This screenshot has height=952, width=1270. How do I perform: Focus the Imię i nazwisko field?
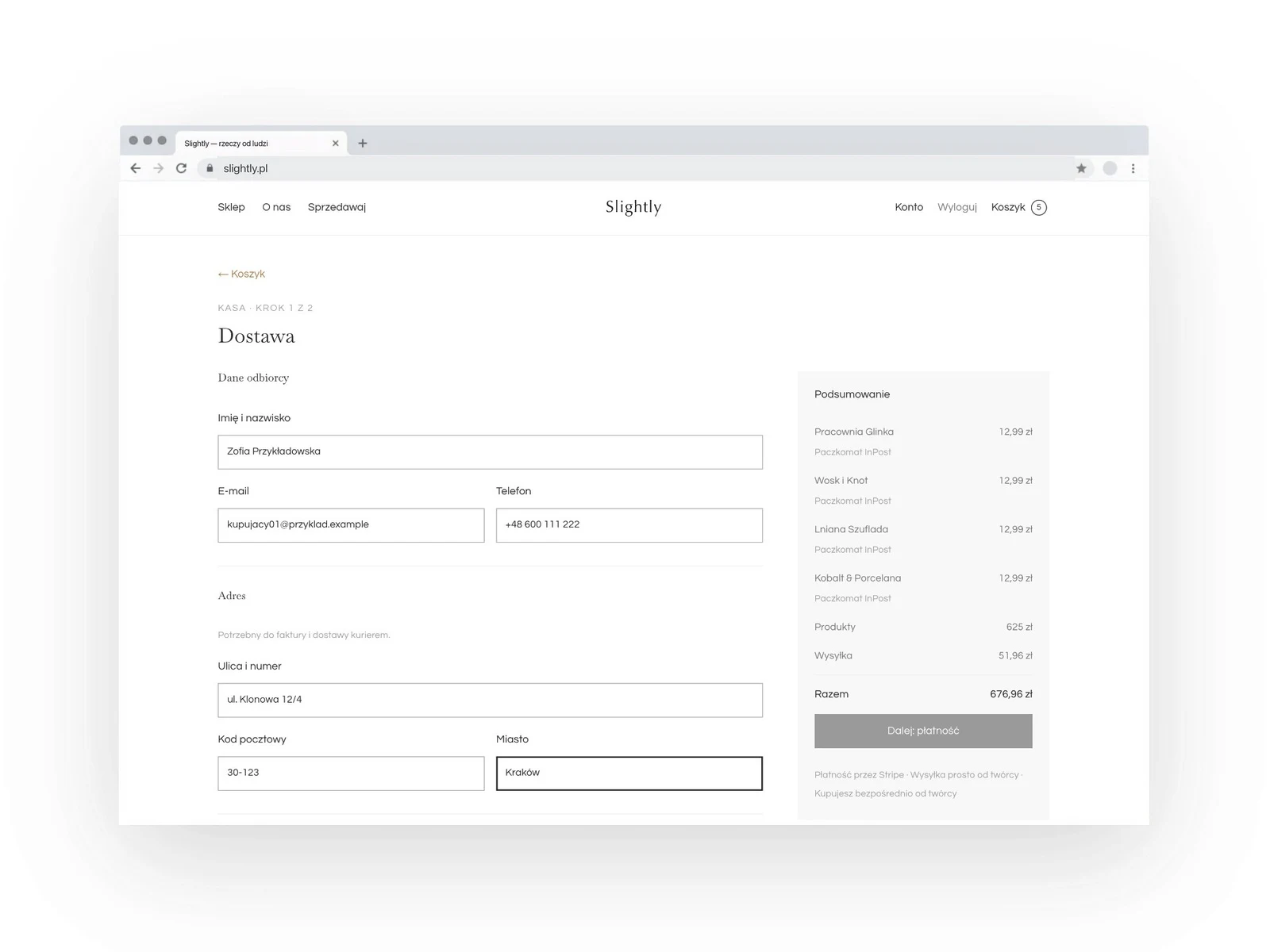(491, 452)
